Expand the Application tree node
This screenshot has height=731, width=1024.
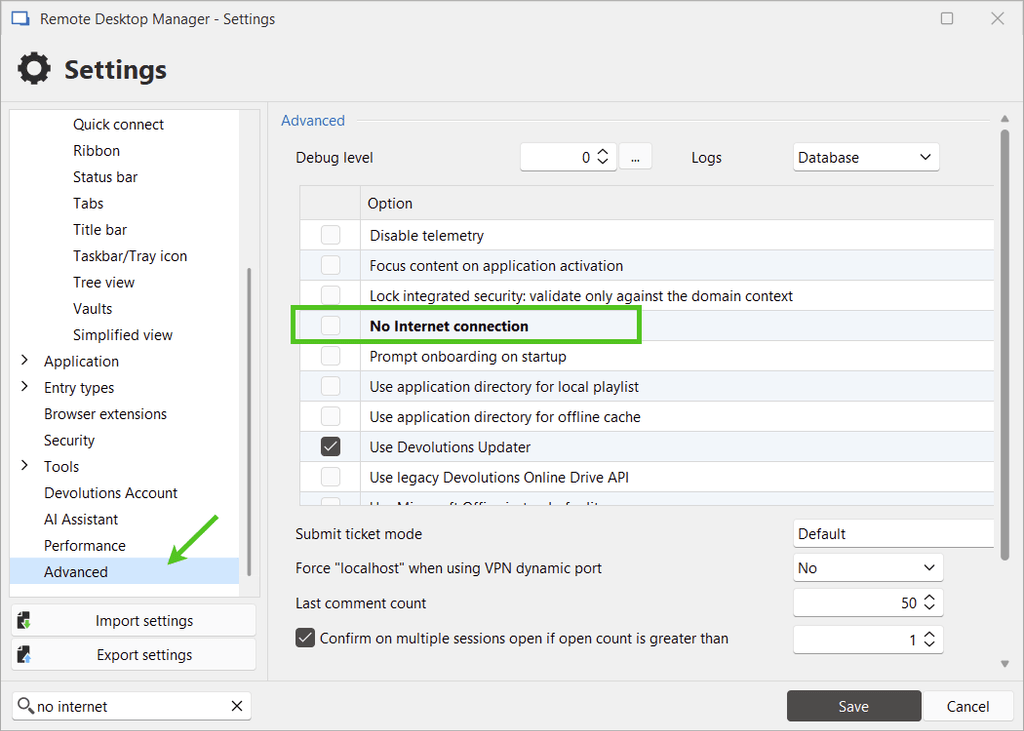(x=25, y=361)
